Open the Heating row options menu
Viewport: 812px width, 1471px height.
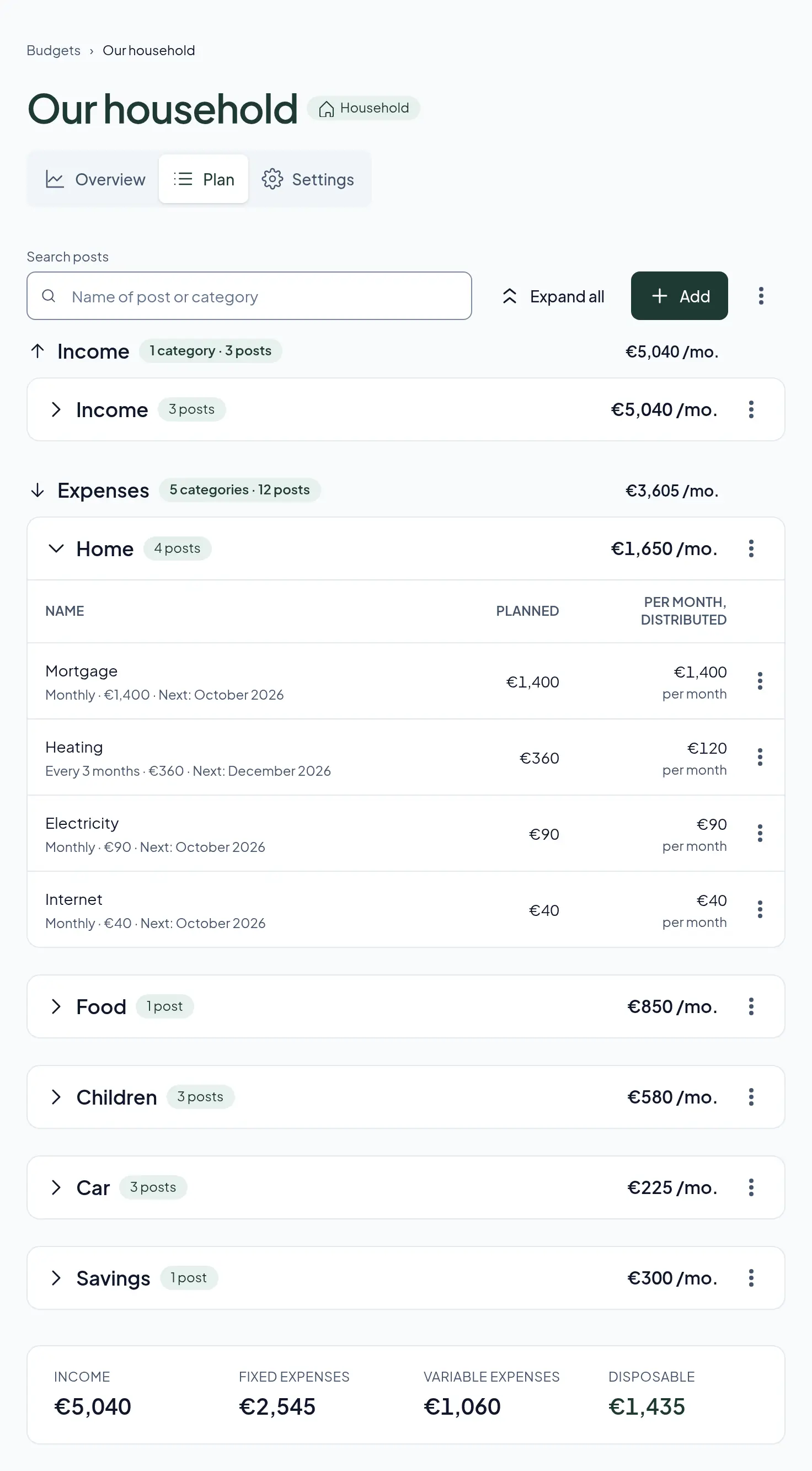tap(760, 757)
